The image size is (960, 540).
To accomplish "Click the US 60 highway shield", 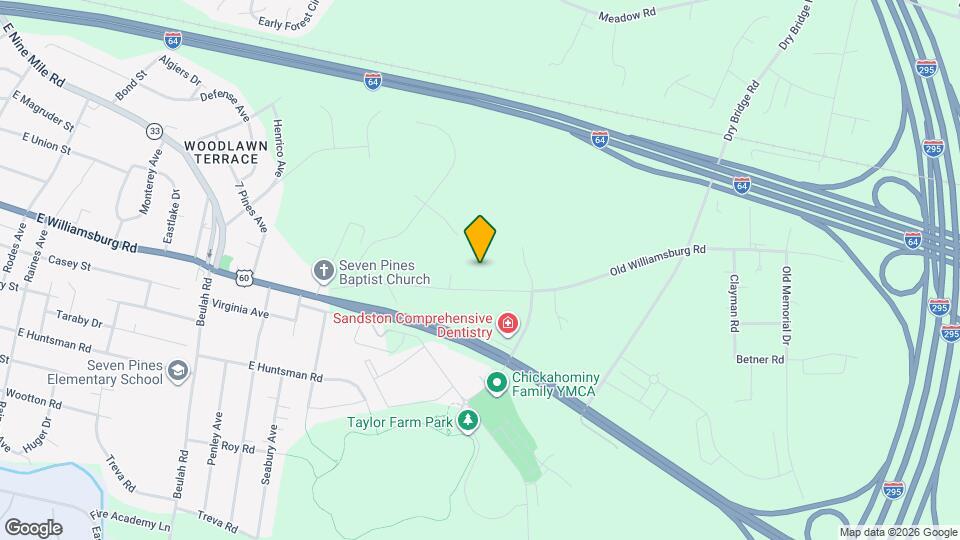I will (244, 278).
